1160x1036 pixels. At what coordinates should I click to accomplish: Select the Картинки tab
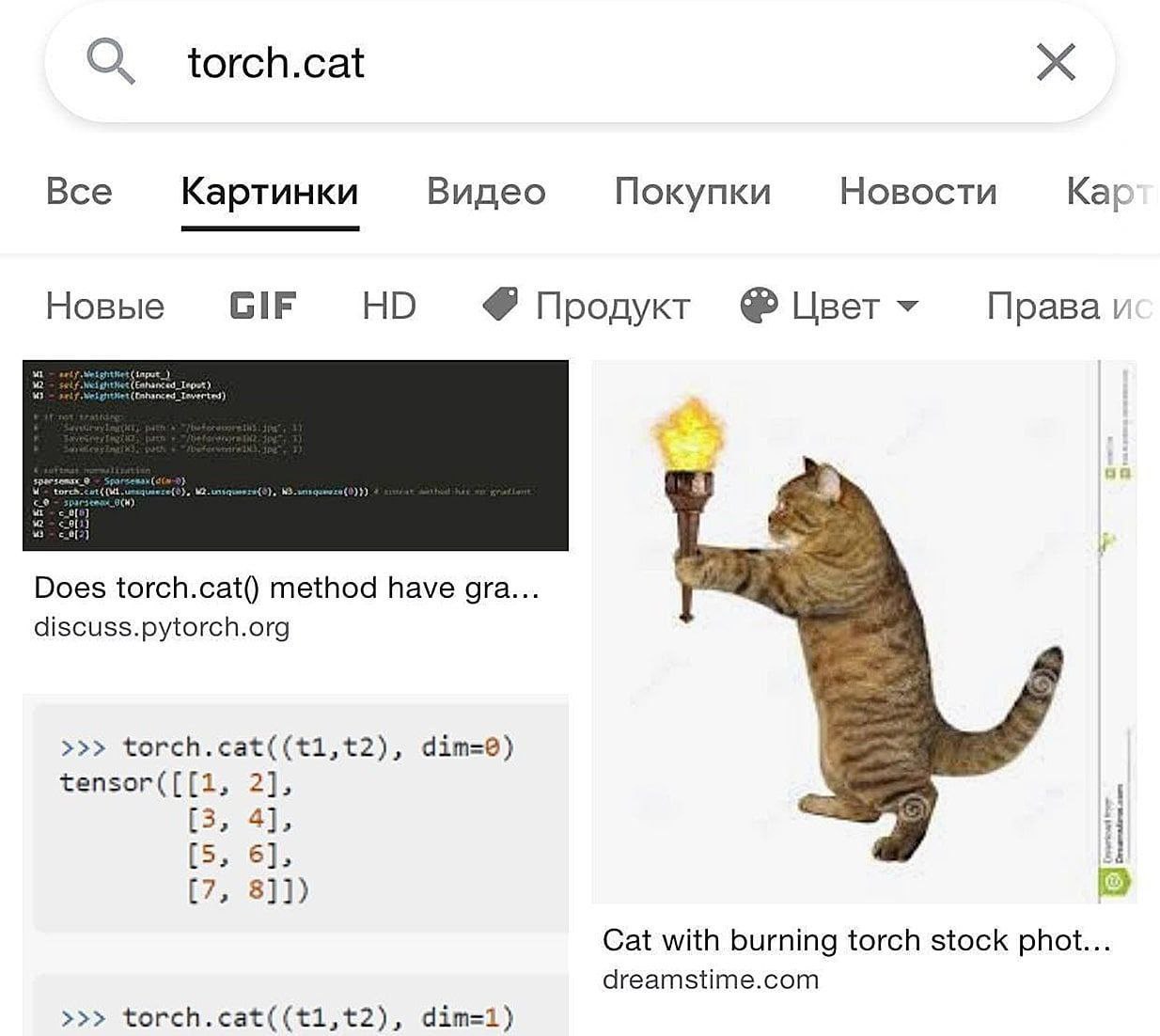click(x=270, y=192)
